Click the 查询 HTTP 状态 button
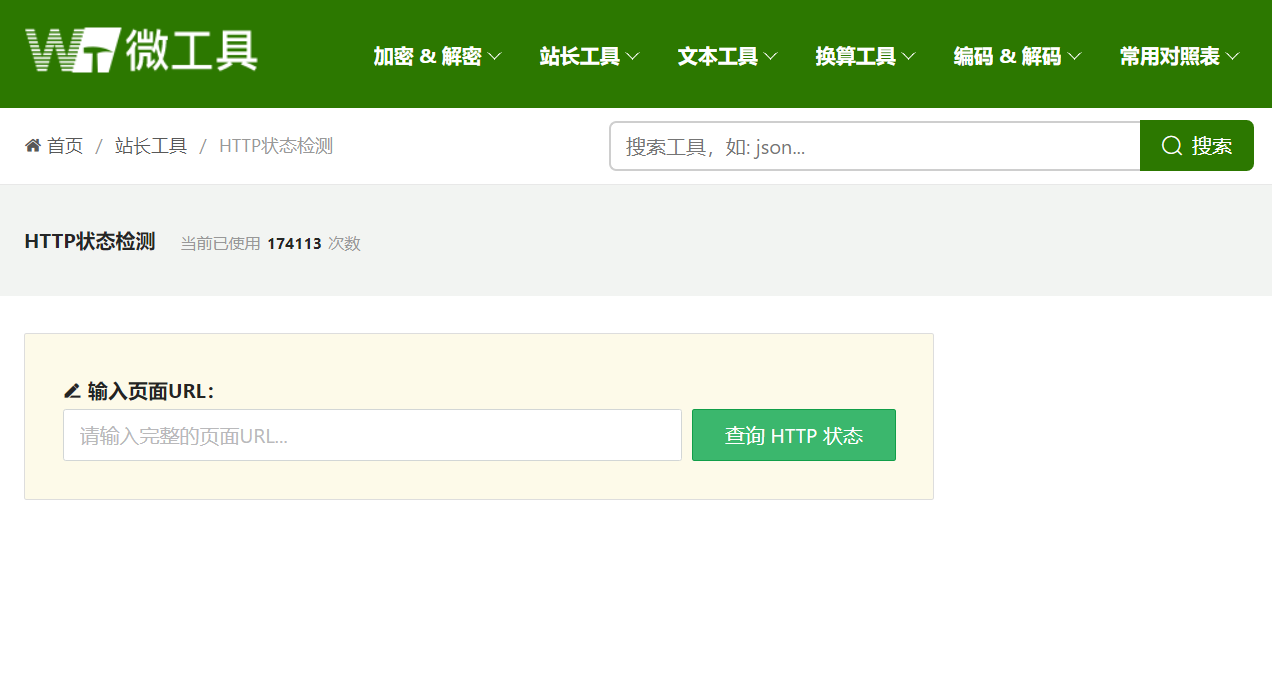1272x687 pixels. click(x=794, y=435)
